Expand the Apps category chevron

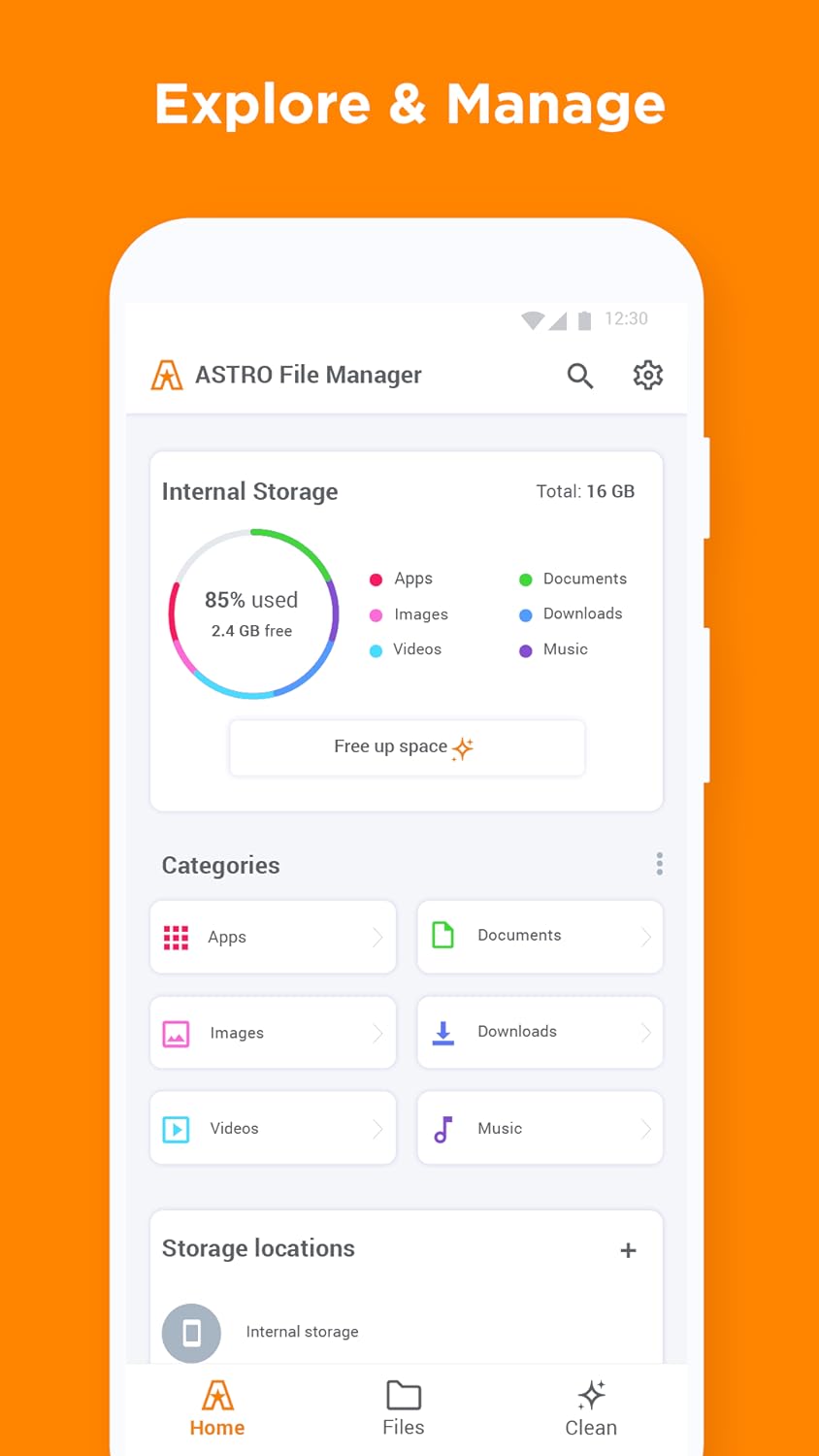click(380, 937)
